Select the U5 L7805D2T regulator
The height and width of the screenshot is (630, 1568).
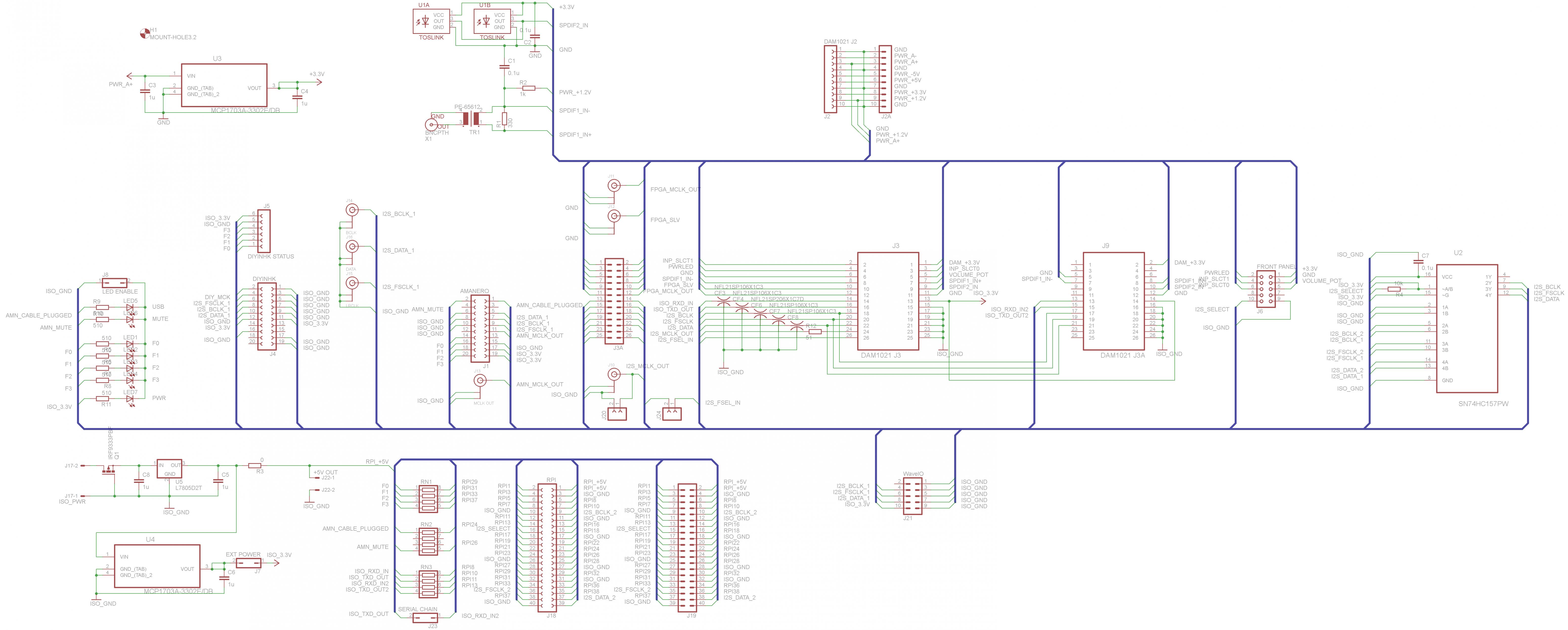point(169,469)
